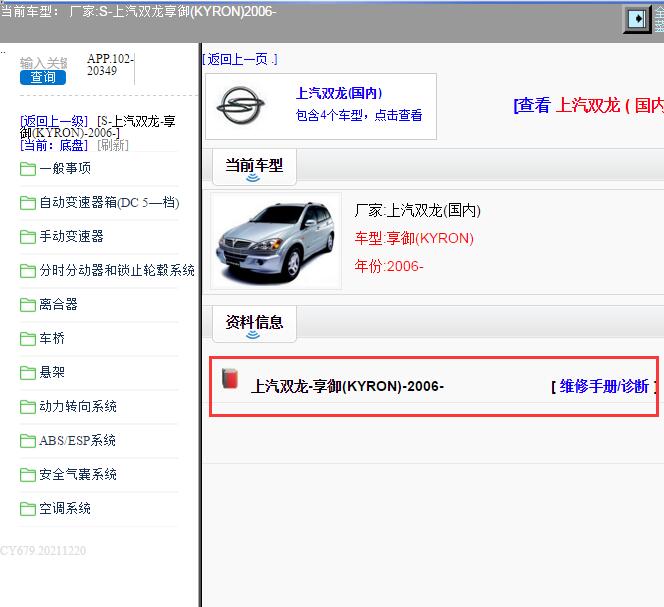Open 分时分动器和锁止轮毂系统 category
Screen dimensions: 664x607
[117, 270]
